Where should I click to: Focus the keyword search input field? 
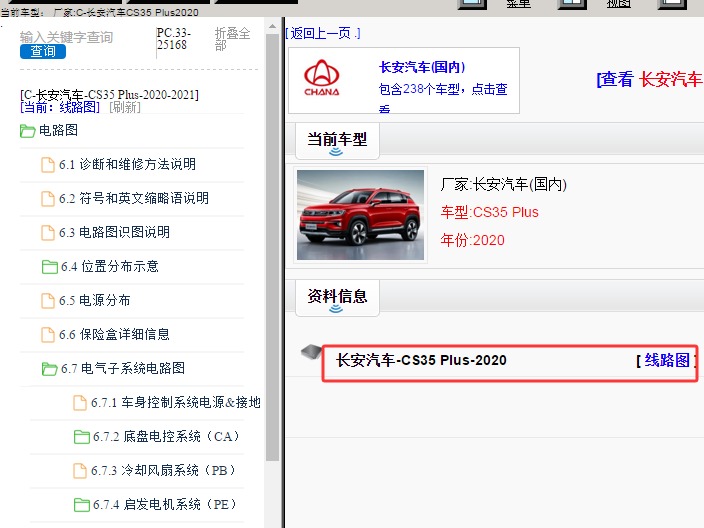pyautogui.click(x=66, y=37)
